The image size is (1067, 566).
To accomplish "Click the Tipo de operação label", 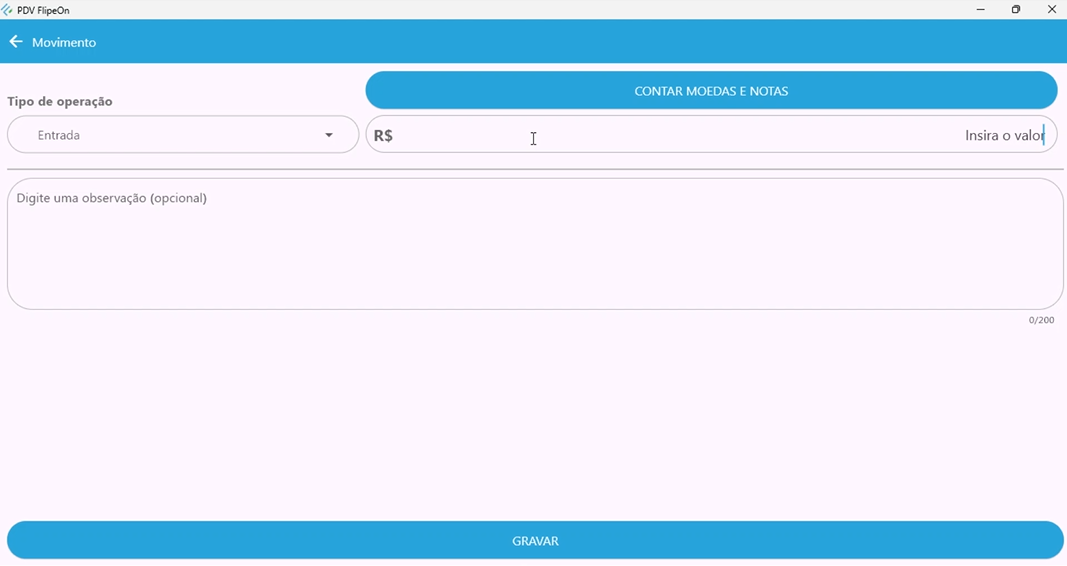I will [x=60, y=102].
